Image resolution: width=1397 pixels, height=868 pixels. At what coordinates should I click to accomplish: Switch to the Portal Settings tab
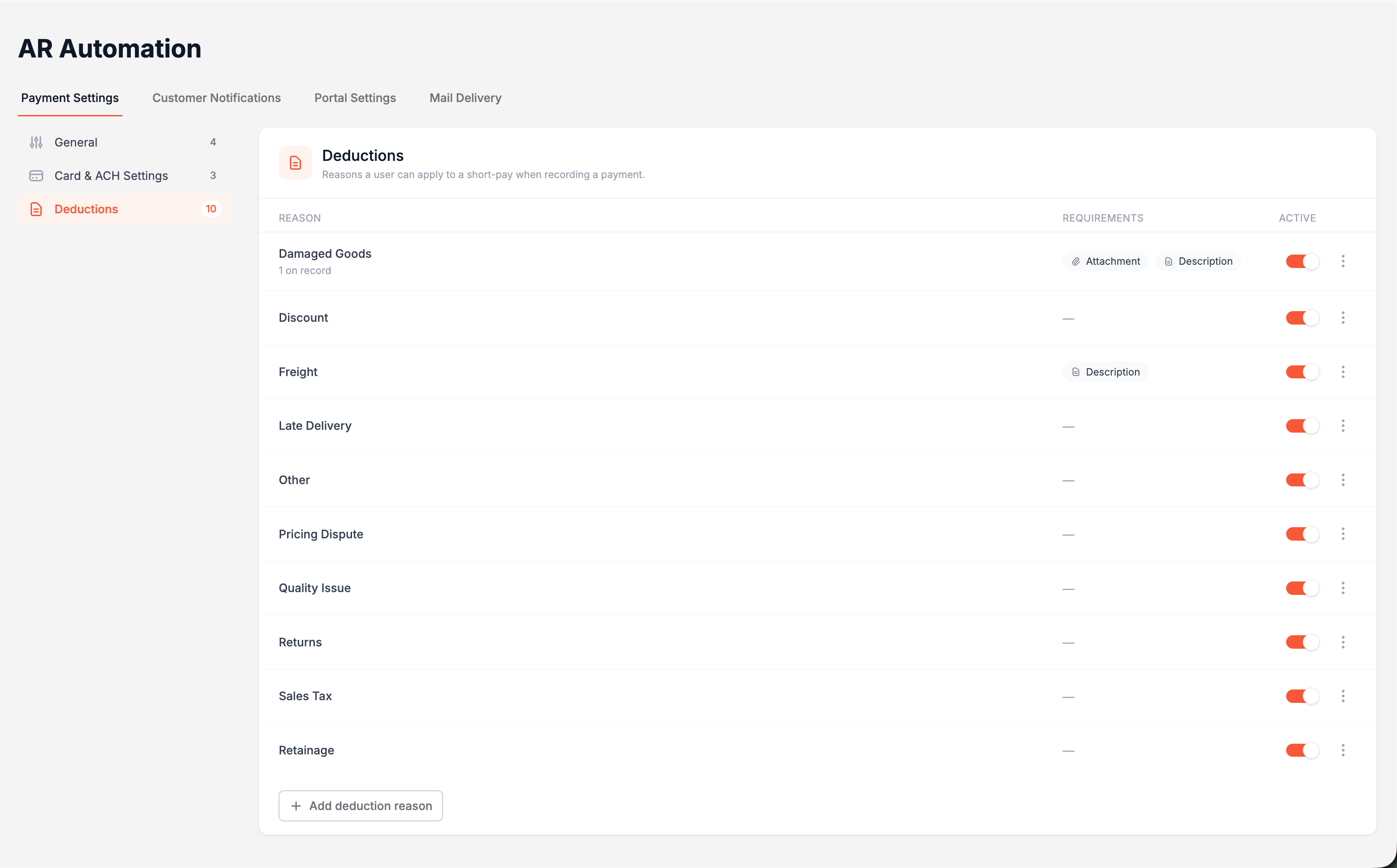coord(355,97)
